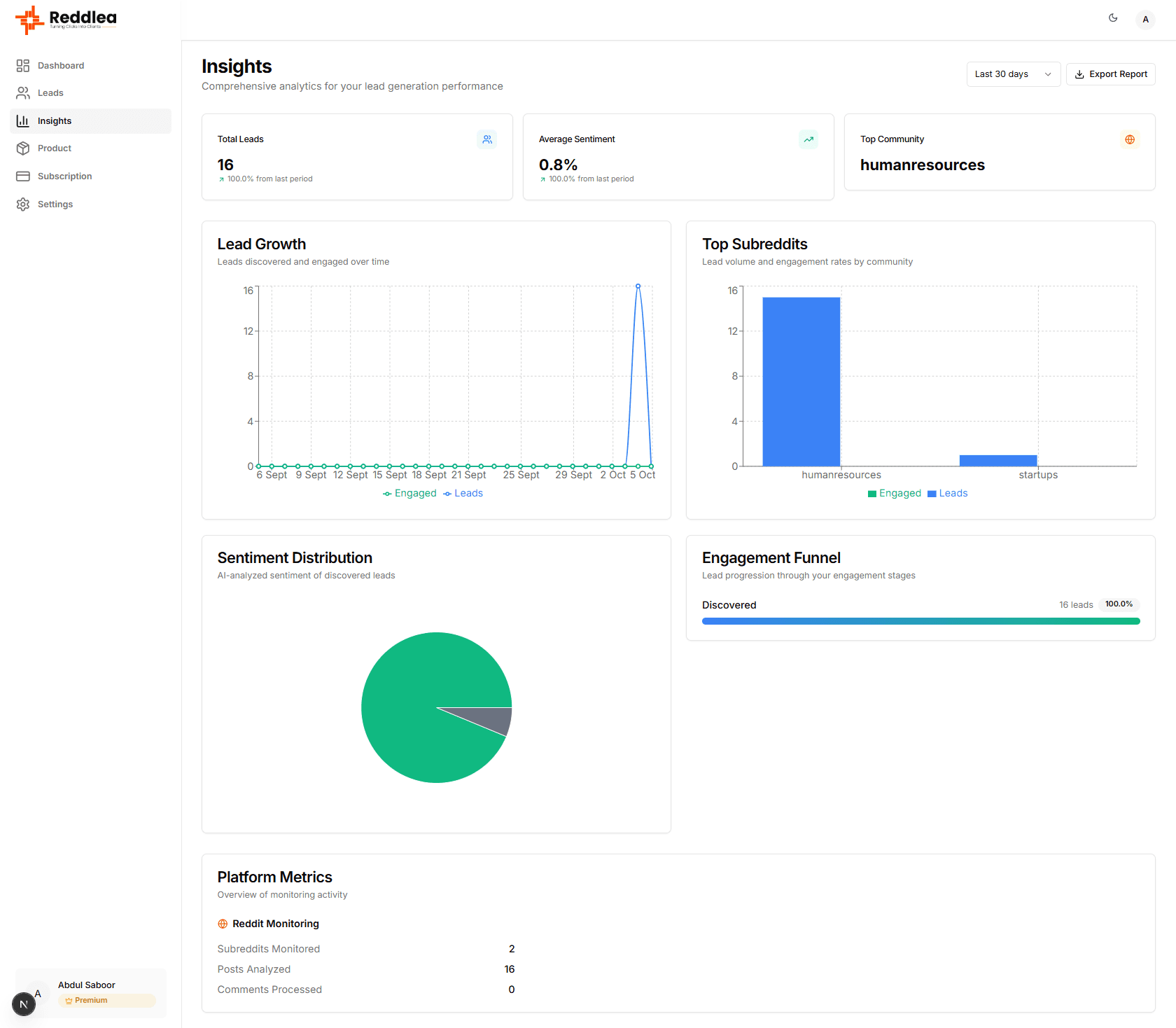Expand the Last 30 days dropdown
Image resolution: width=1176 pixels, height=1028 pixels.
point(1013,74)
